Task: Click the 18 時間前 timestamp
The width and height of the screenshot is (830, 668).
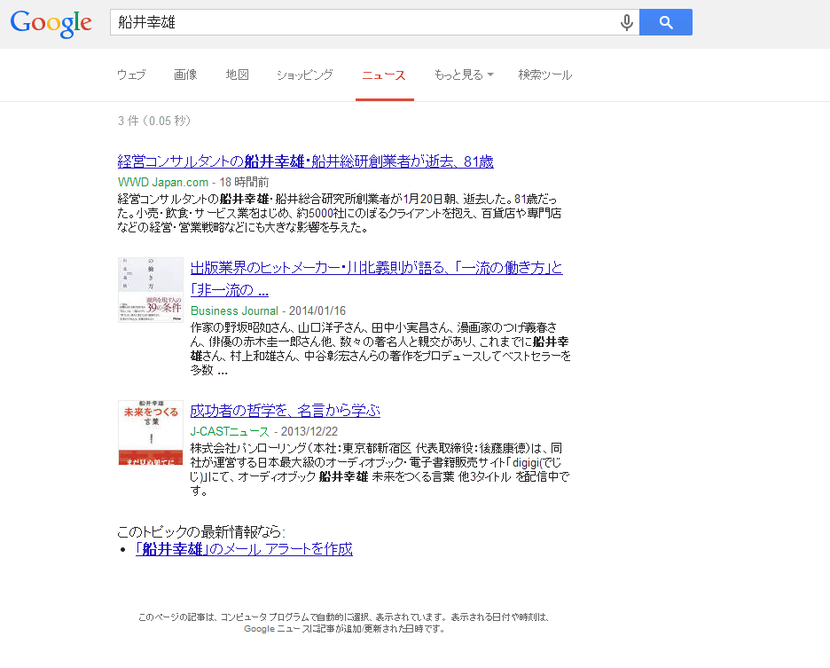Action: point(244,182)
